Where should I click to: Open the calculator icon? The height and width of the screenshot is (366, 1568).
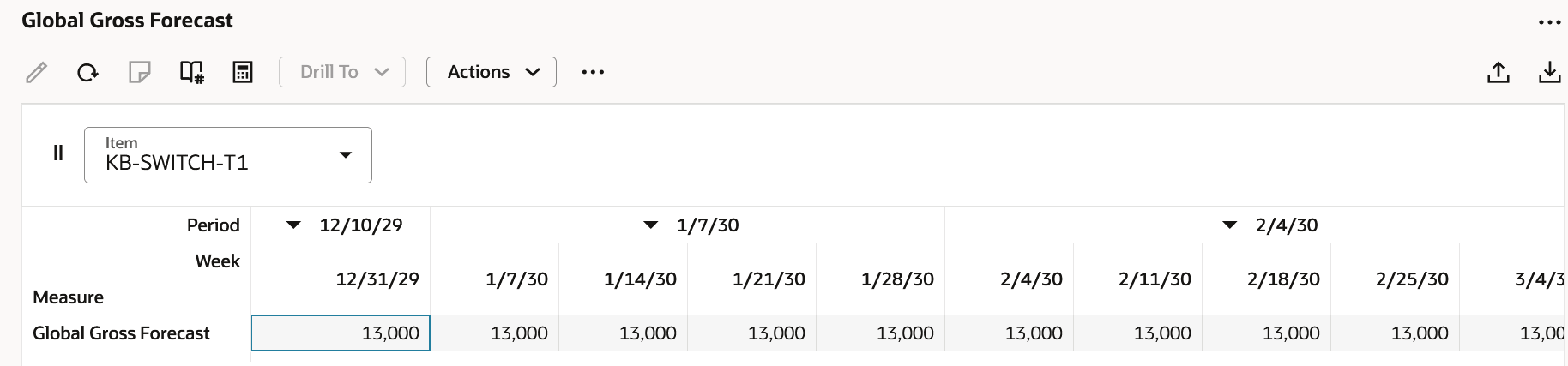tap(243, 72)
